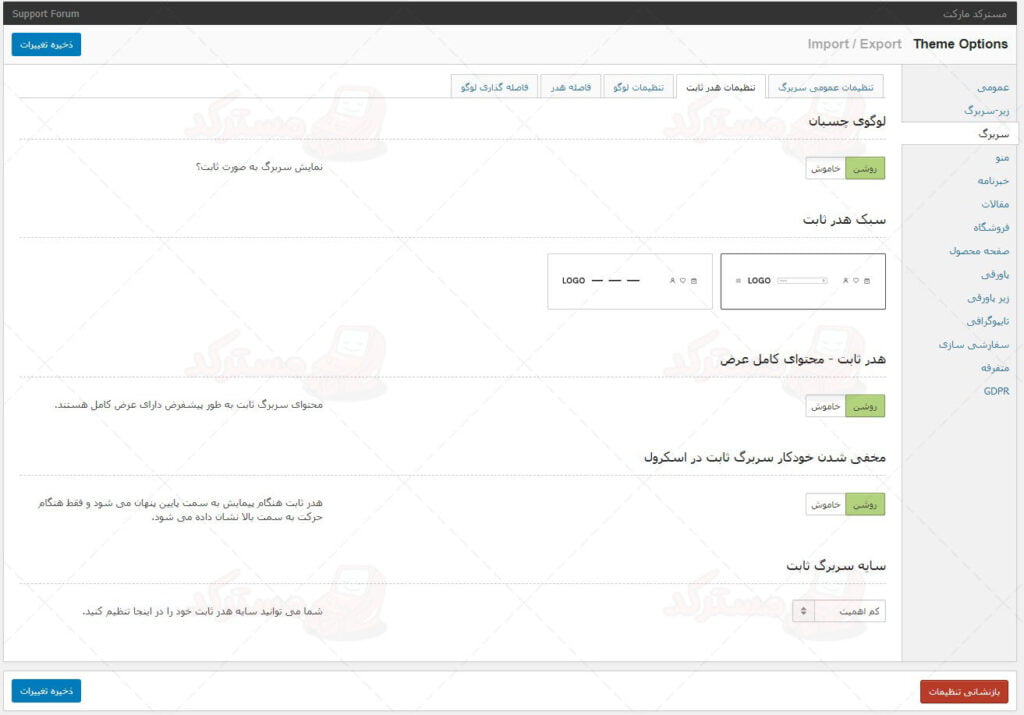Click the top ذخیره تغییرات save button
This screenshot has width=1024, height=715.
click(x=46, y=44)
